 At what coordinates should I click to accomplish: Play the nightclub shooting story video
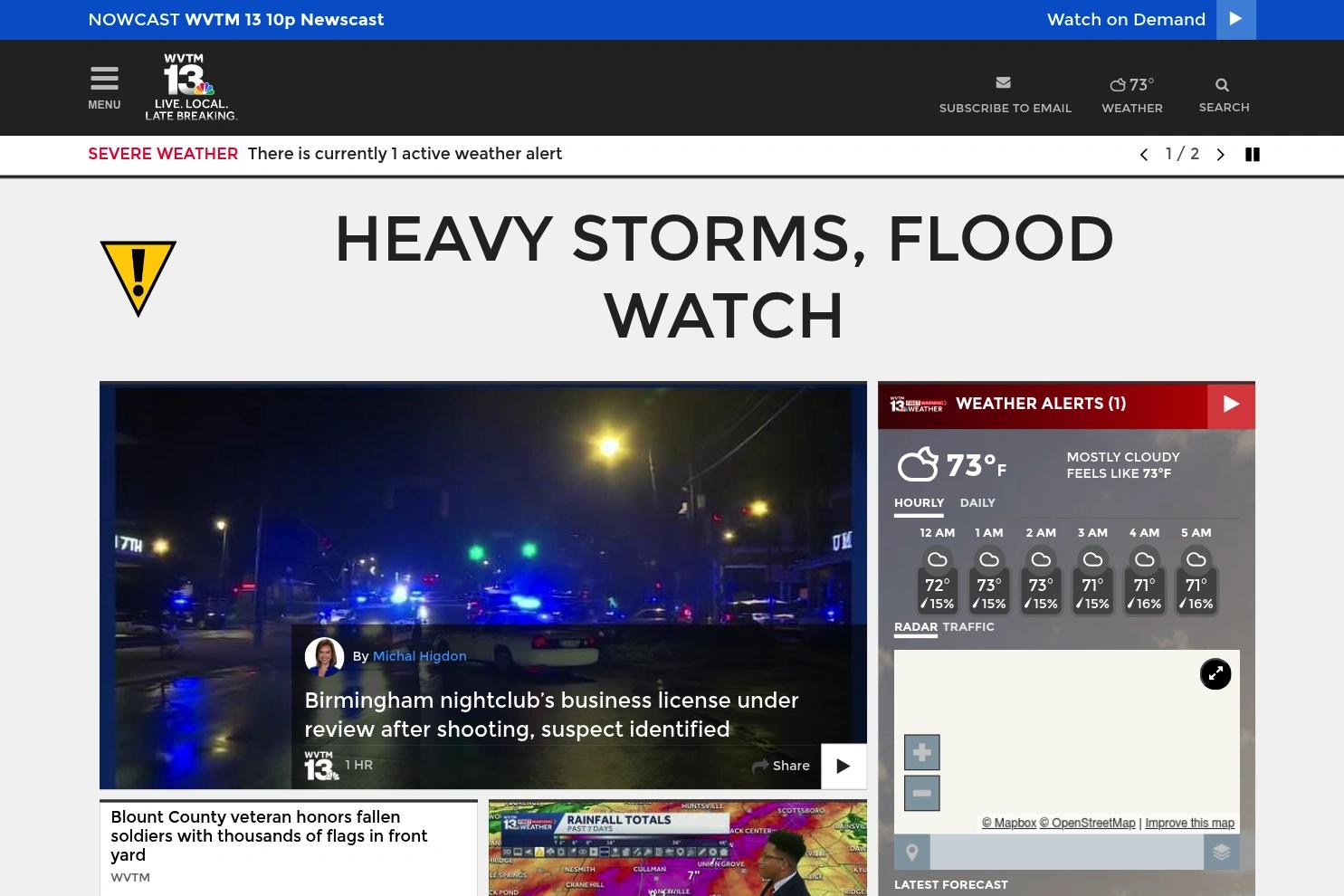844,766
